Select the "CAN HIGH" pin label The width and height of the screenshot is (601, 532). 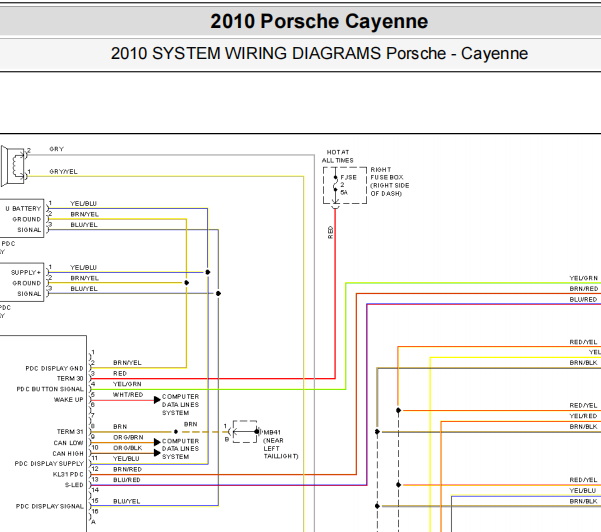point(68,454)
